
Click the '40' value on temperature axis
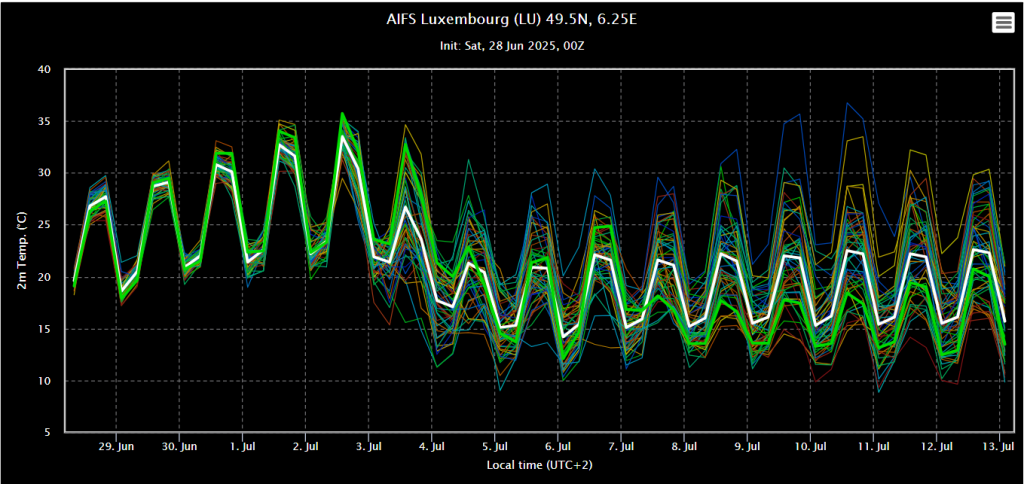pos(44,70)
